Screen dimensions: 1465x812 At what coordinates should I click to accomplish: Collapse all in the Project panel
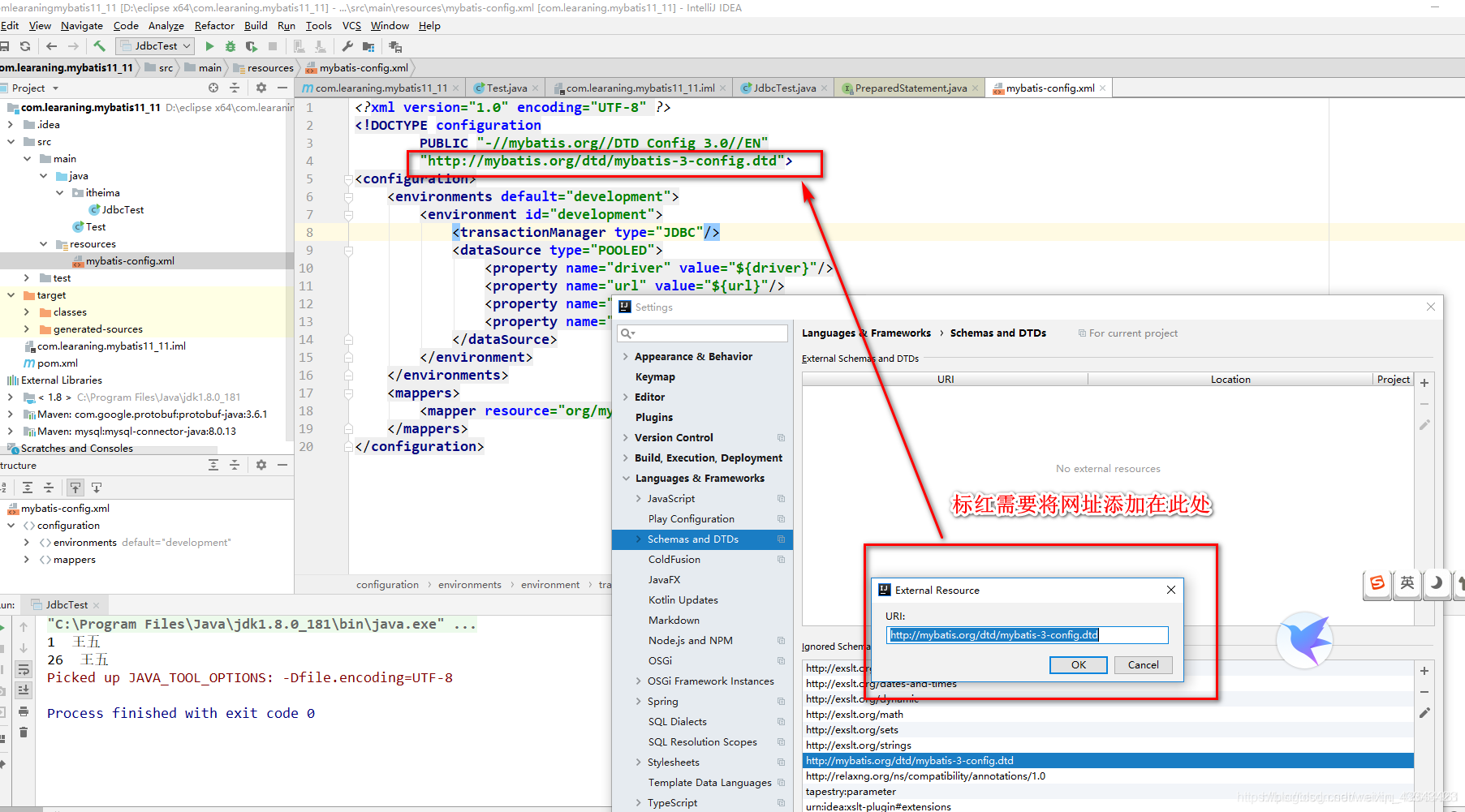[x=235, y=88]
